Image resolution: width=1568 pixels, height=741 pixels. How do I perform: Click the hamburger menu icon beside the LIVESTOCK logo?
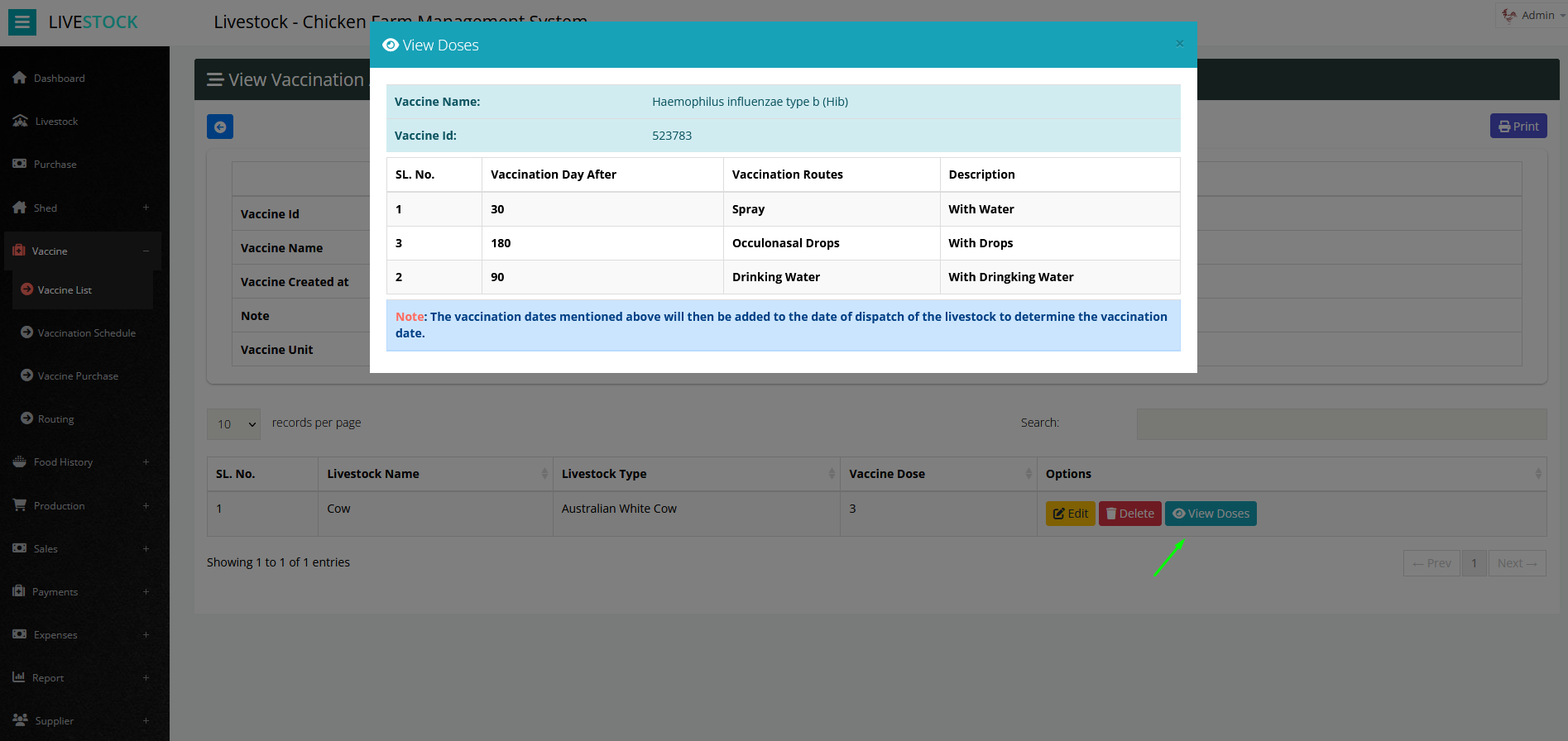click(x=22, y=22)
